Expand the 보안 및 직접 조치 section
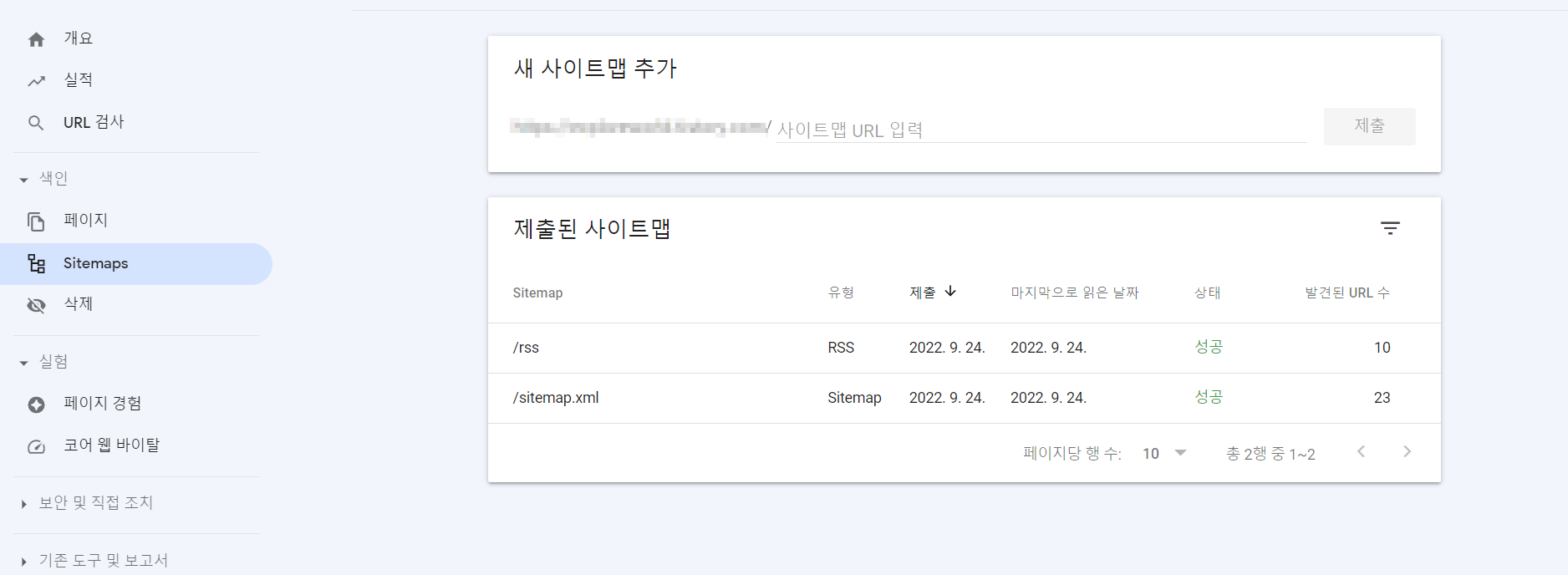Viewport: 1568px width, 575px height. [87, 503]
